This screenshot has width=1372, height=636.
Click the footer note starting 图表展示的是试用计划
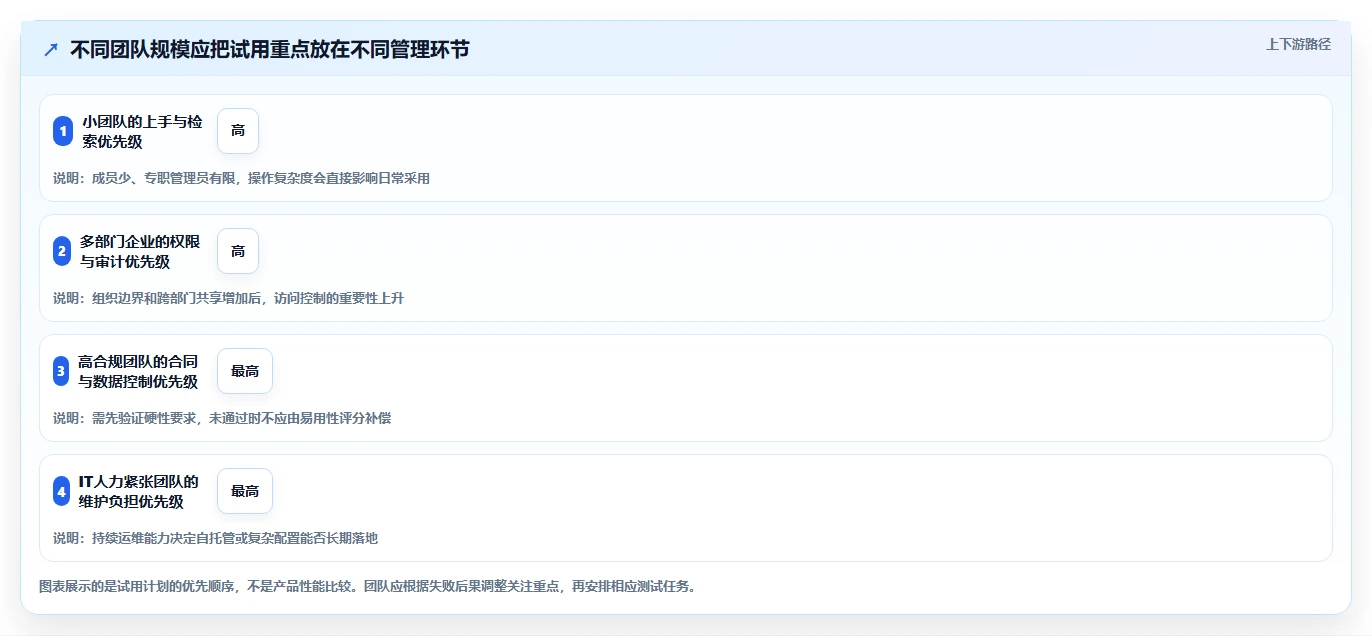click(x=367, y=586)
